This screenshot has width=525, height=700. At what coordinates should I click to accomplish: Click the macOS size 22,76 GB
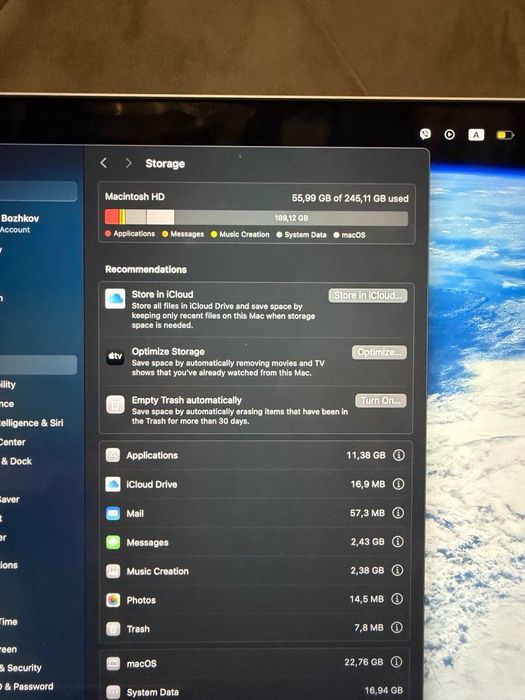point(363,662)
